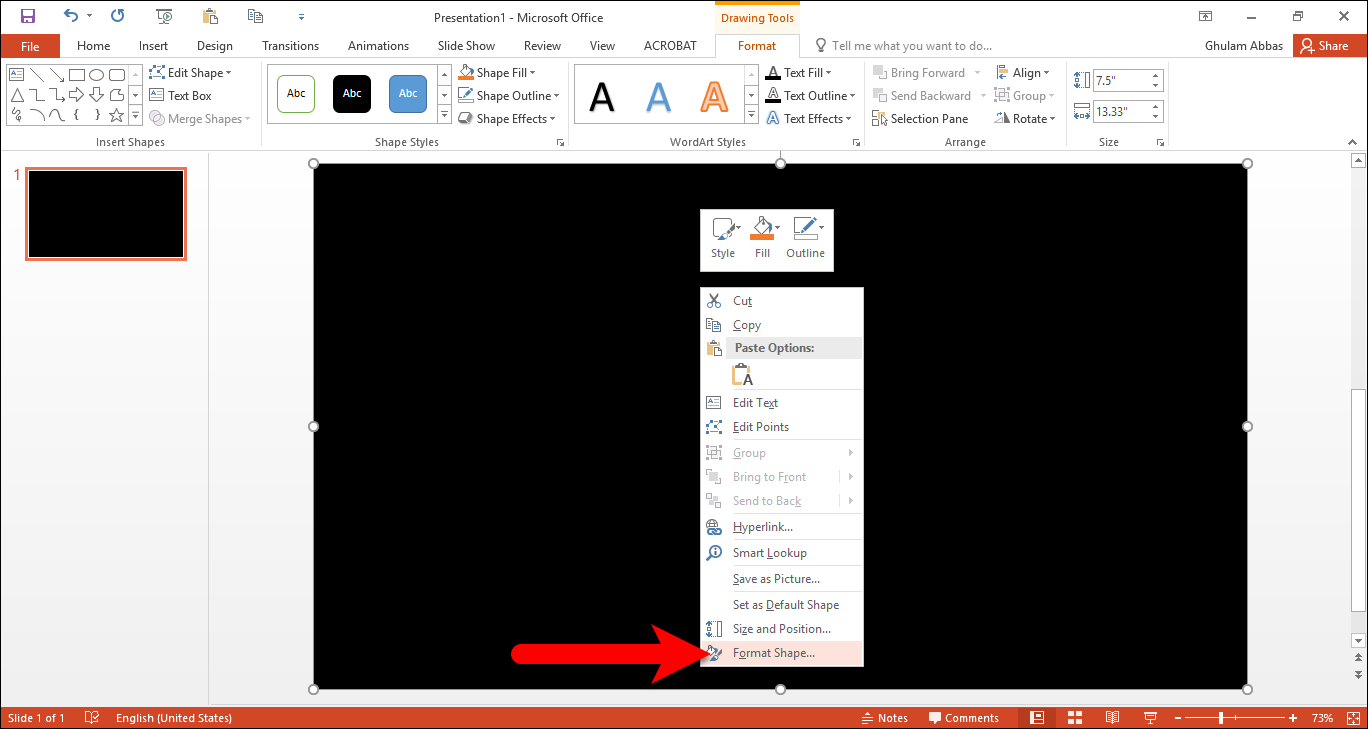Click the Share button

tap(1324, 46)
